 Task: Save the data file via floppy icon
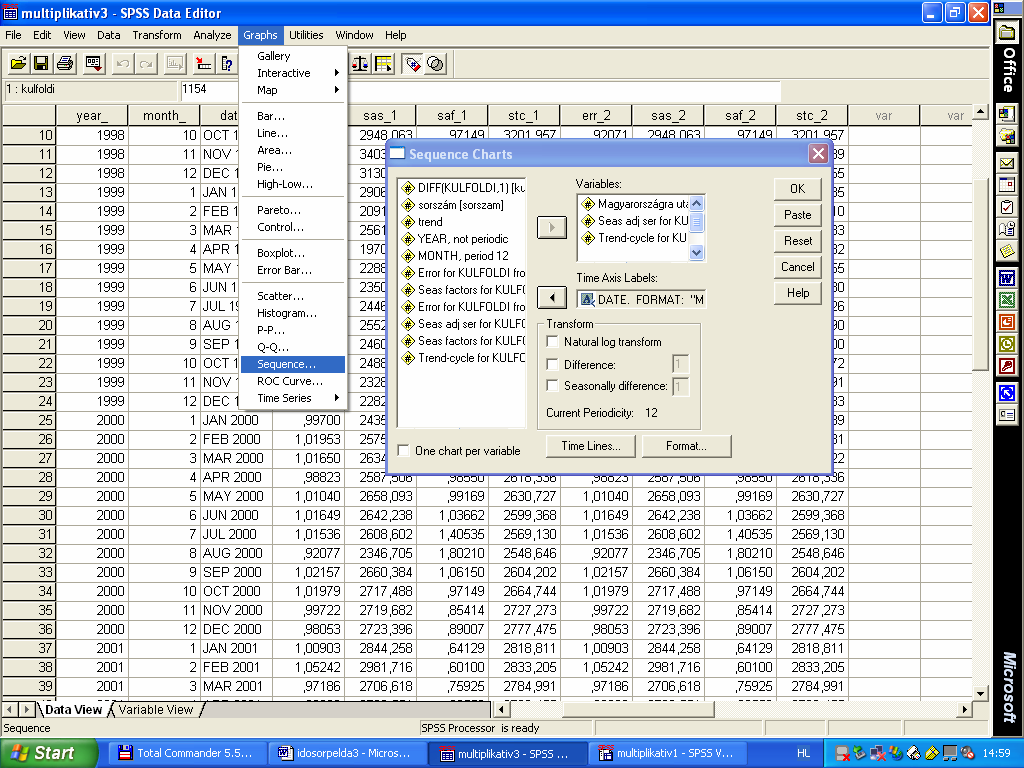(41, 63)
